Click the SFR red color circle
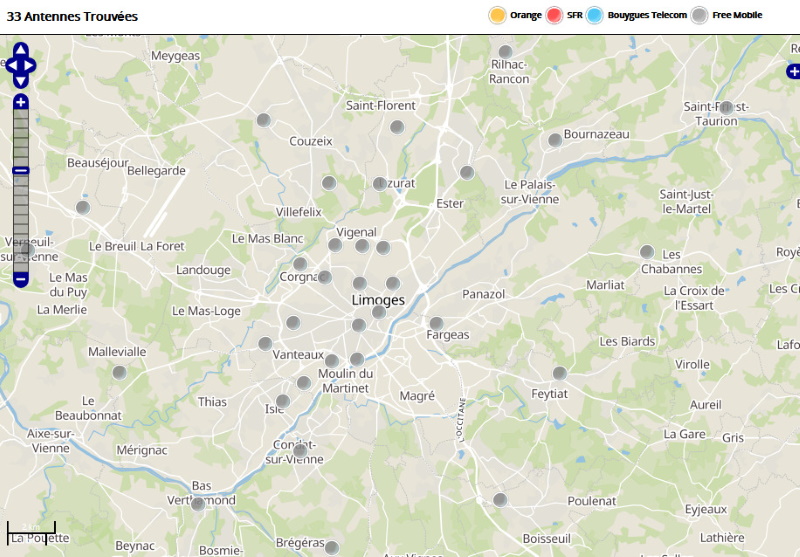800x557 pixels. pyautogui.click(x=554, y=15)
